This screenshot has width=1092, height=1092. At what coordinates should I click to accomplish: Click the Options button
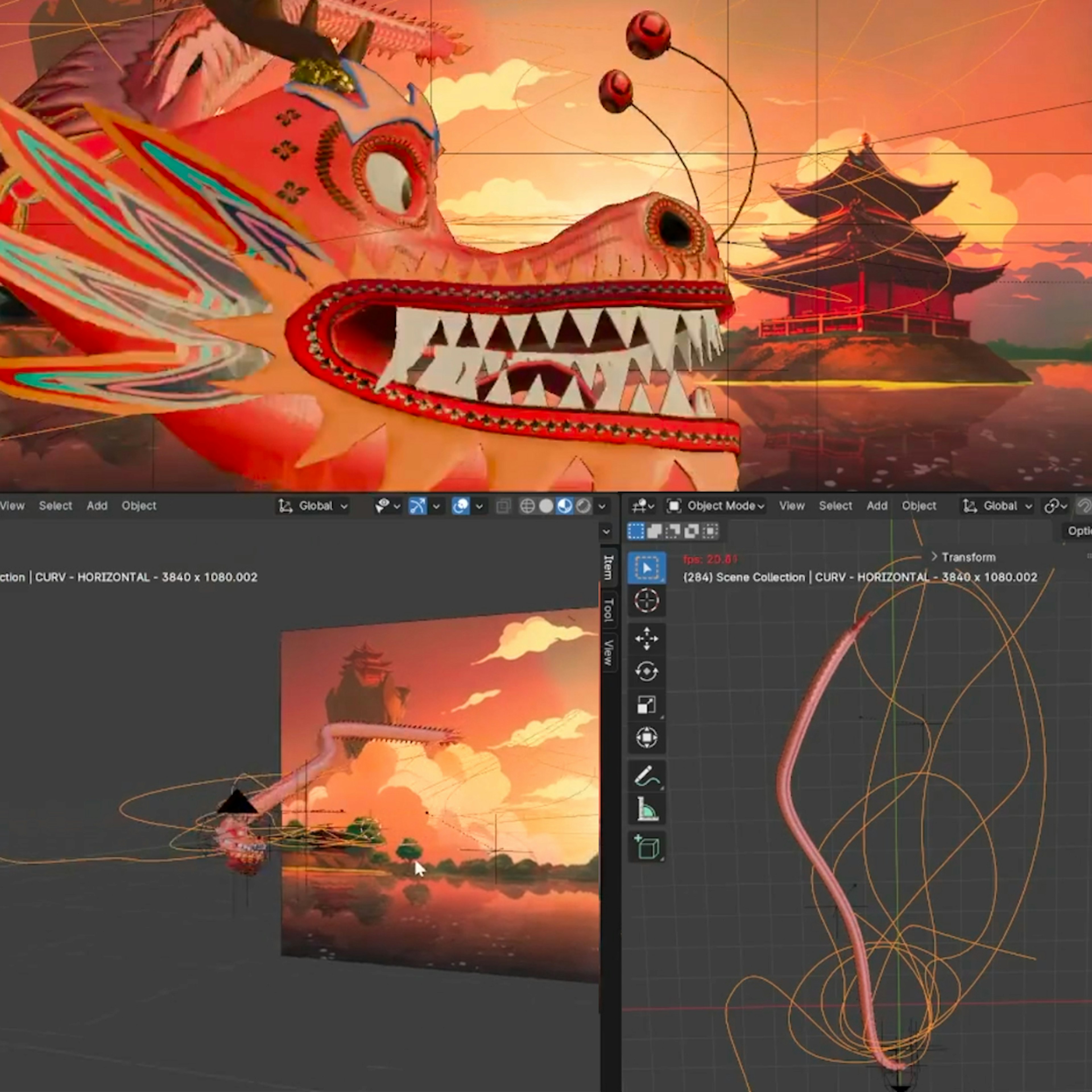point(1078,531)
